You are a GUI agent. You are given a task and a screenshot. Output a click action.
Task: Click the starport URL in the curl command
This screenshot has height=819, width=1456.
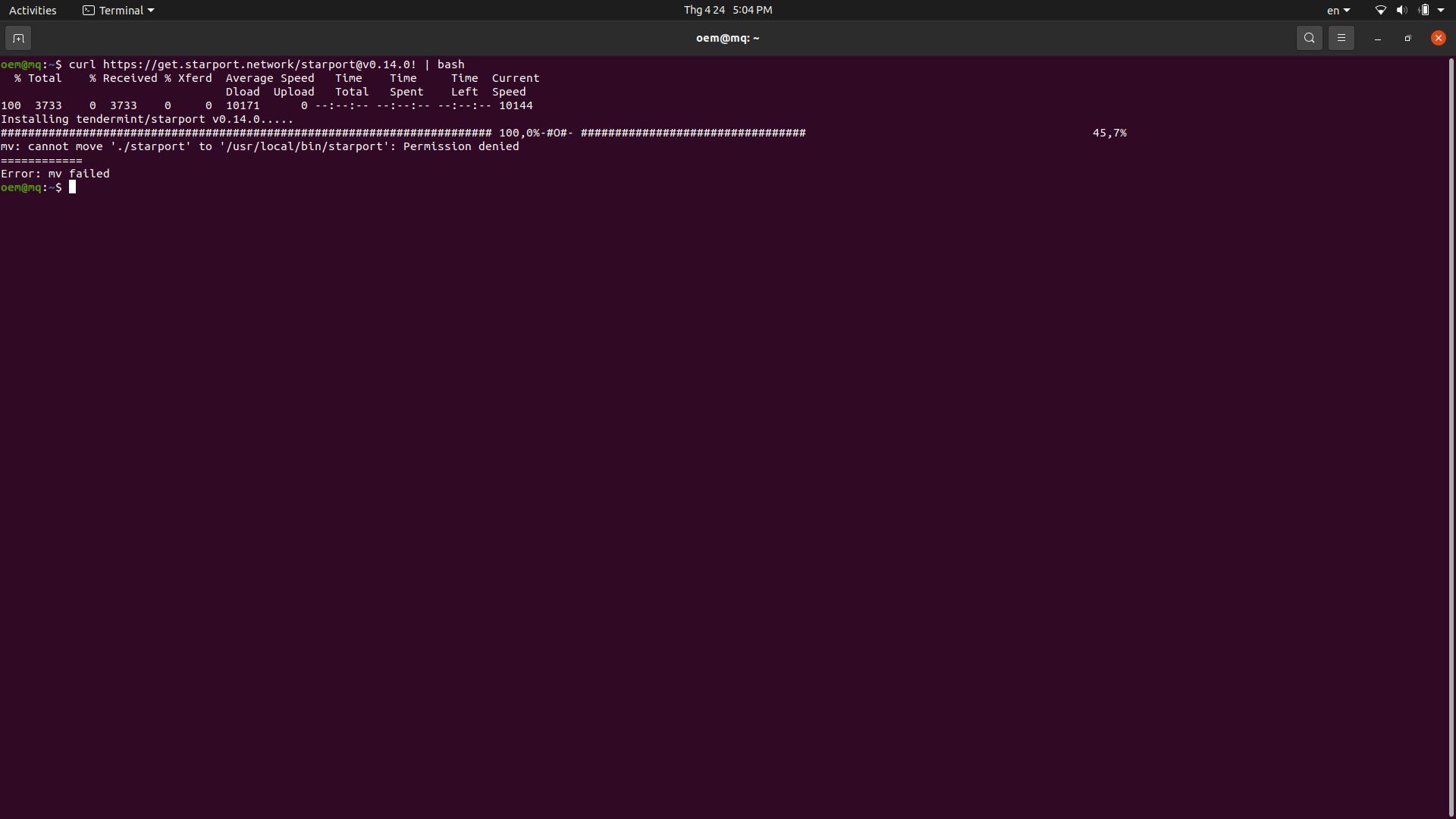(x=259, y=64)
